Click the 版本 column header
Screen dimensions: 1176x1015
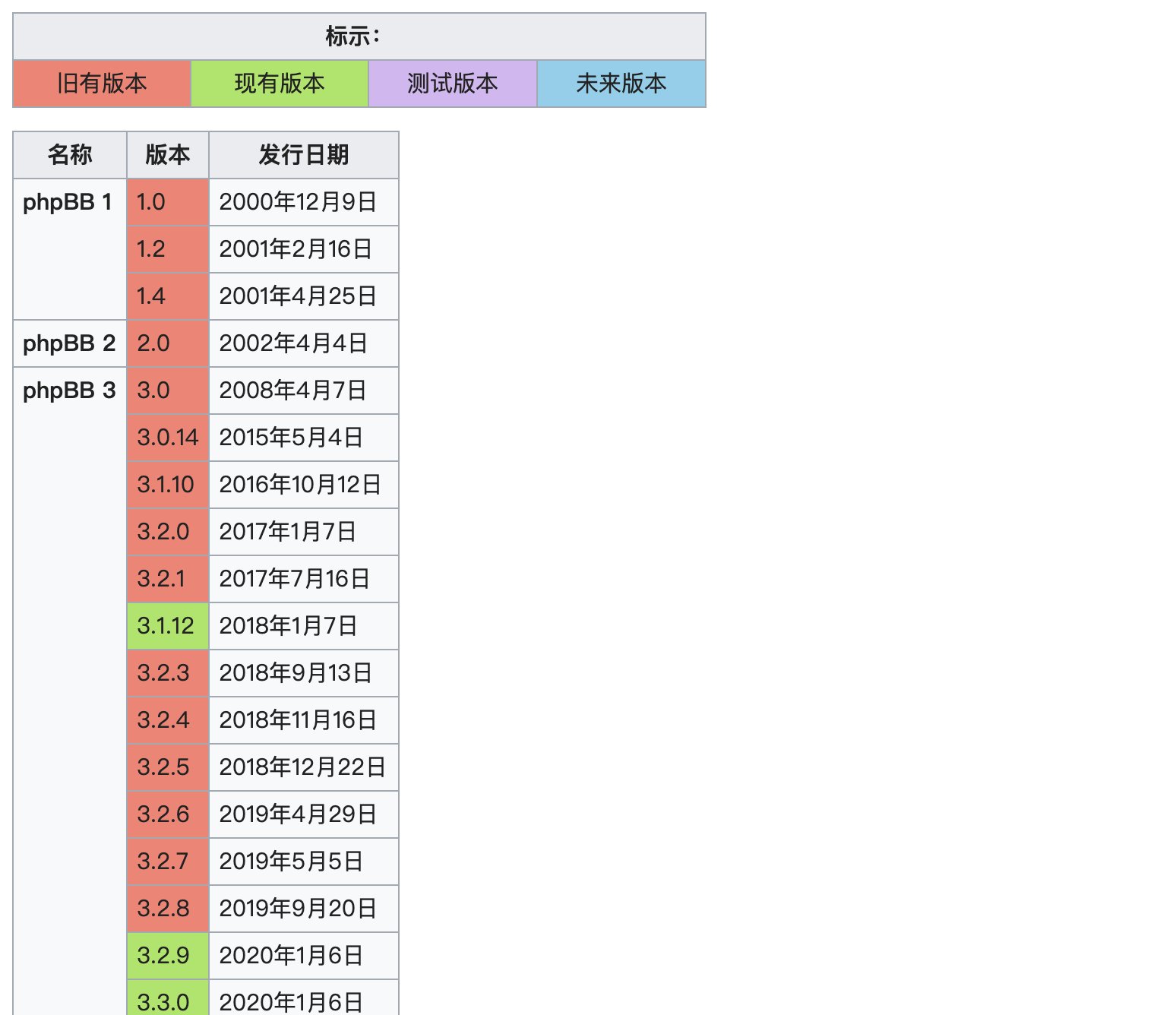[168, 155]
